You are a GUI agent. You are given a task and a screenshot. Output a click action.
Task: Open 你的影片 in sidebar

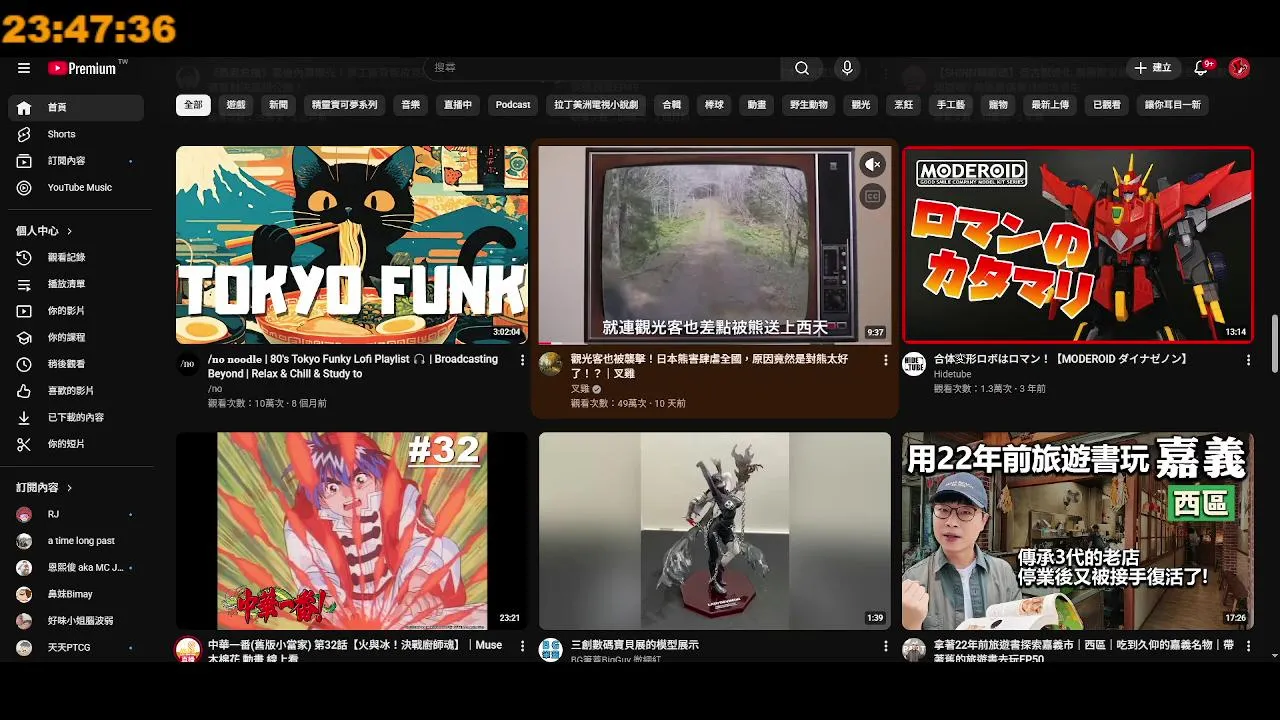point(76,311)
